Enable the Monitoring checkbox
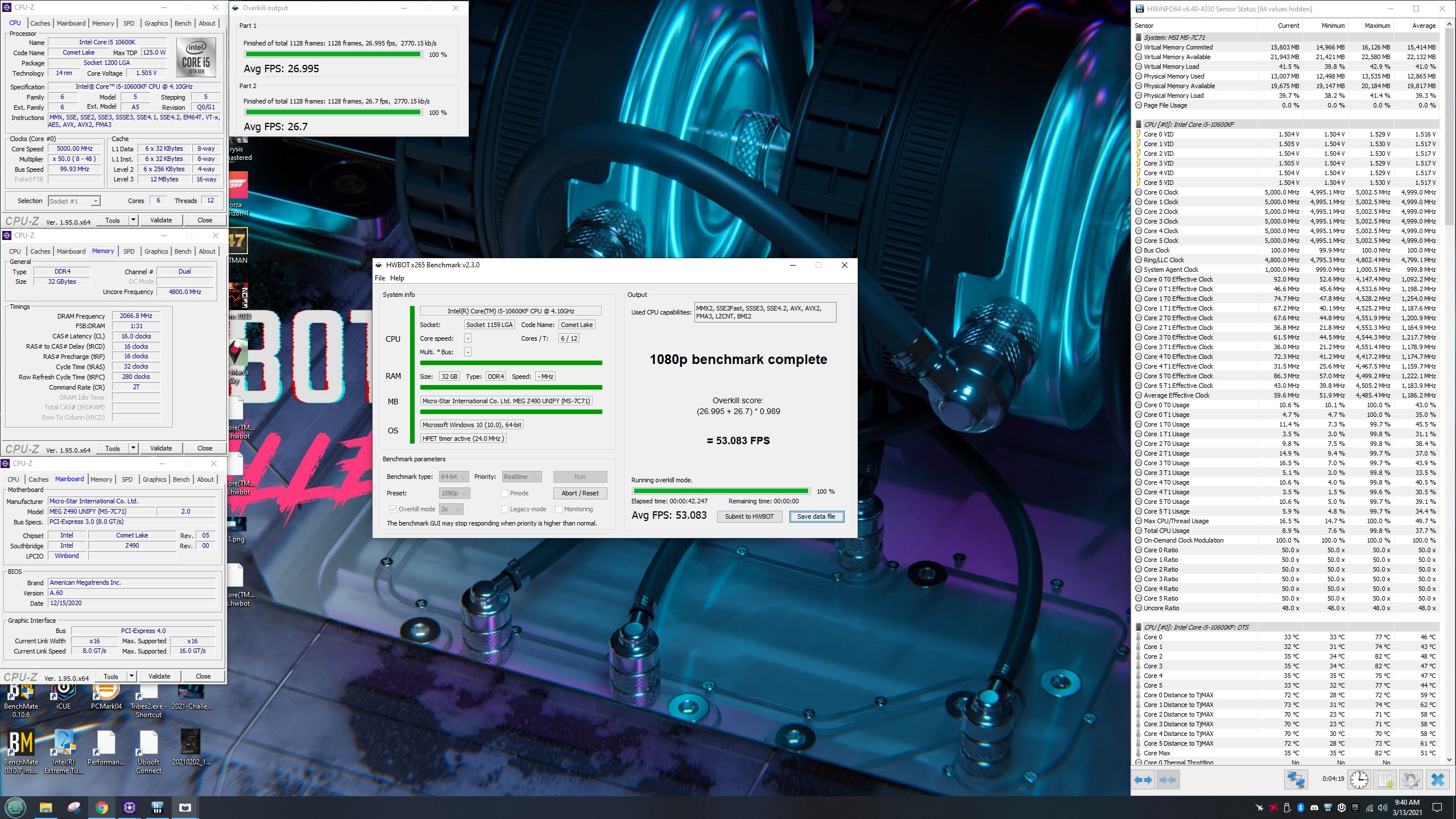 point(559,509)
